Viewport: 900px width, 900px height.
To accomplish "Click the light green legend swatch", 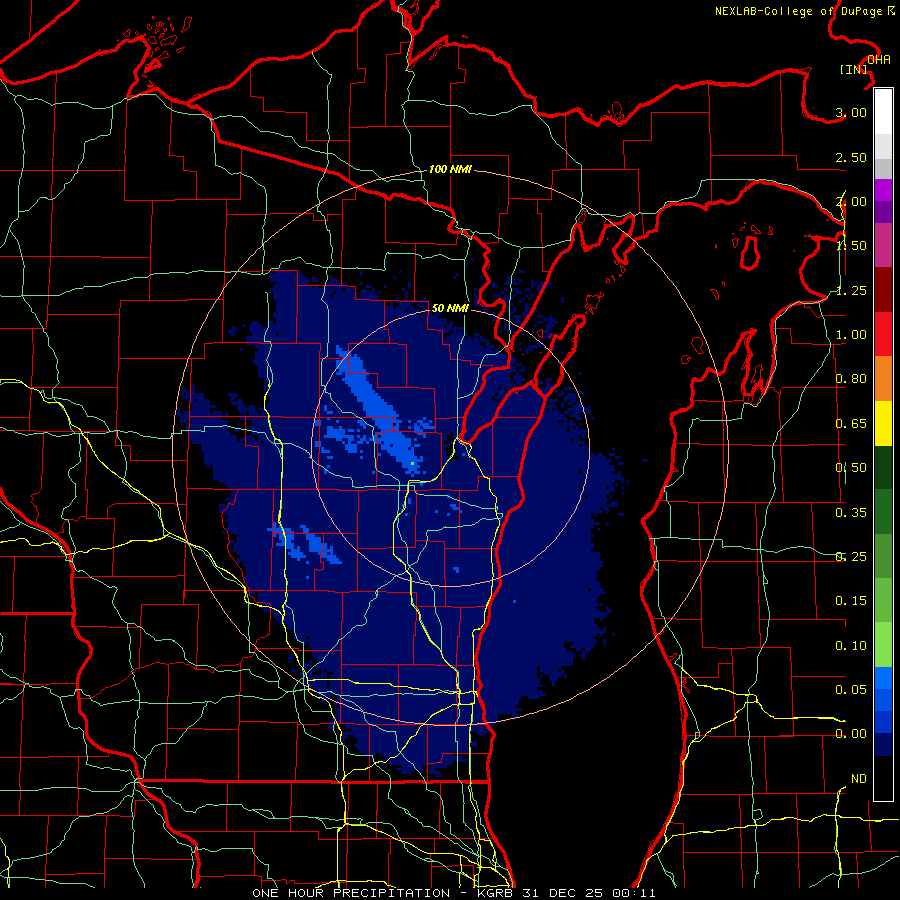I will [883, 644].
